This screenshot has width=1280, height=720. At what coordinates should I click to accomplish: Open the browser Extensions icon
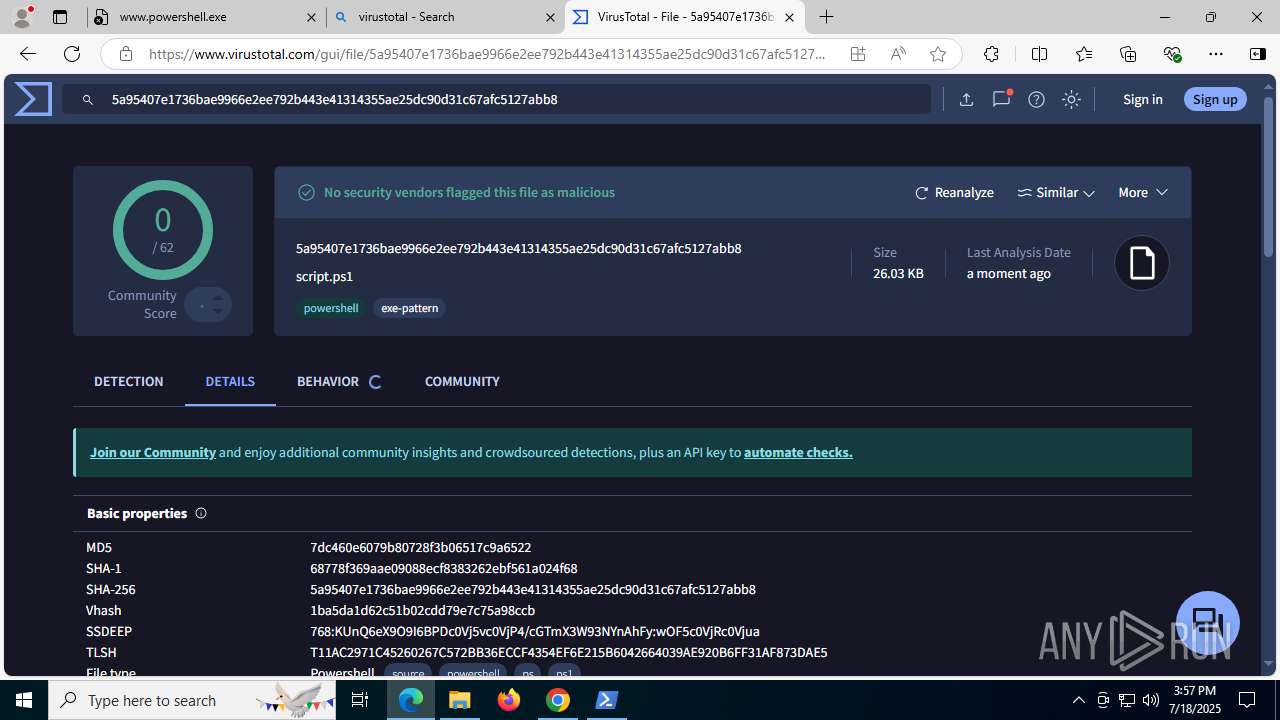(991, 54)
